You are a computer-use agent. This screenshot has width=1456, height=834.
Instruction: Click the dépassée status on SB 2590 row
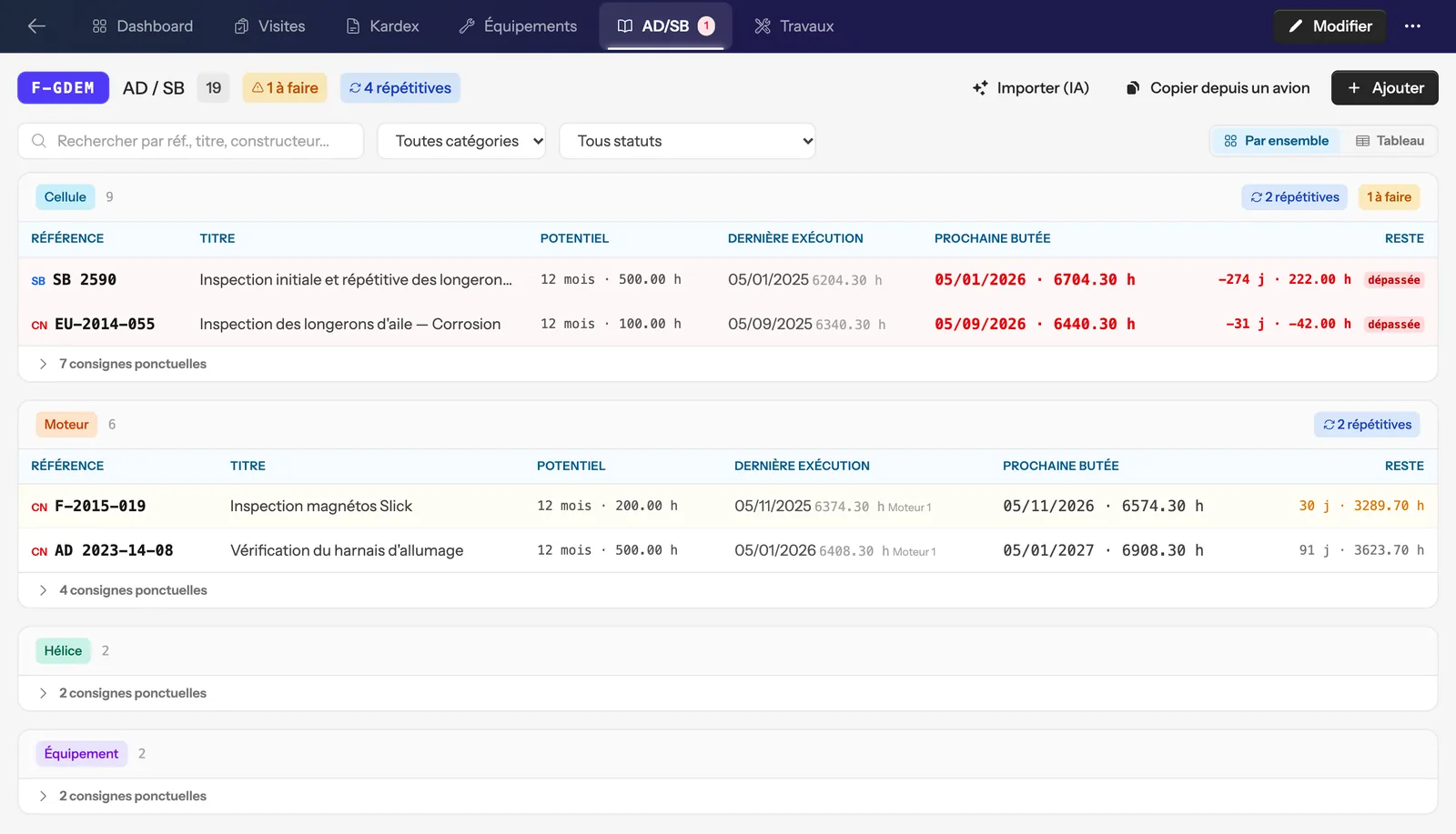(x=1393, y=280)
